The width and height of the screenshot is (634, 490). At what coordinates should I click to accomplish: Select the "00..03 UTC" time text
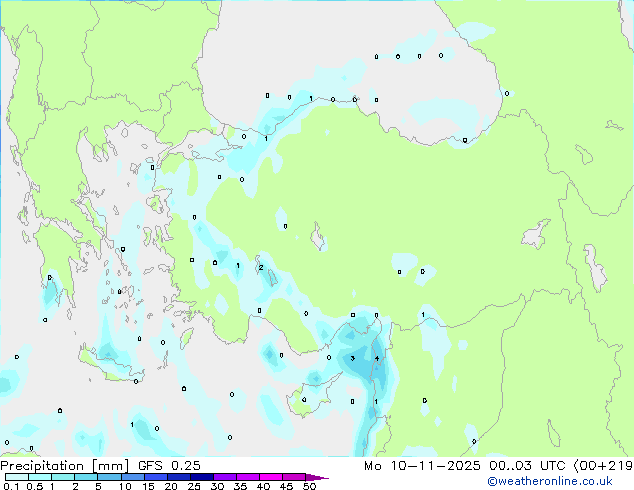coord(527,466)
